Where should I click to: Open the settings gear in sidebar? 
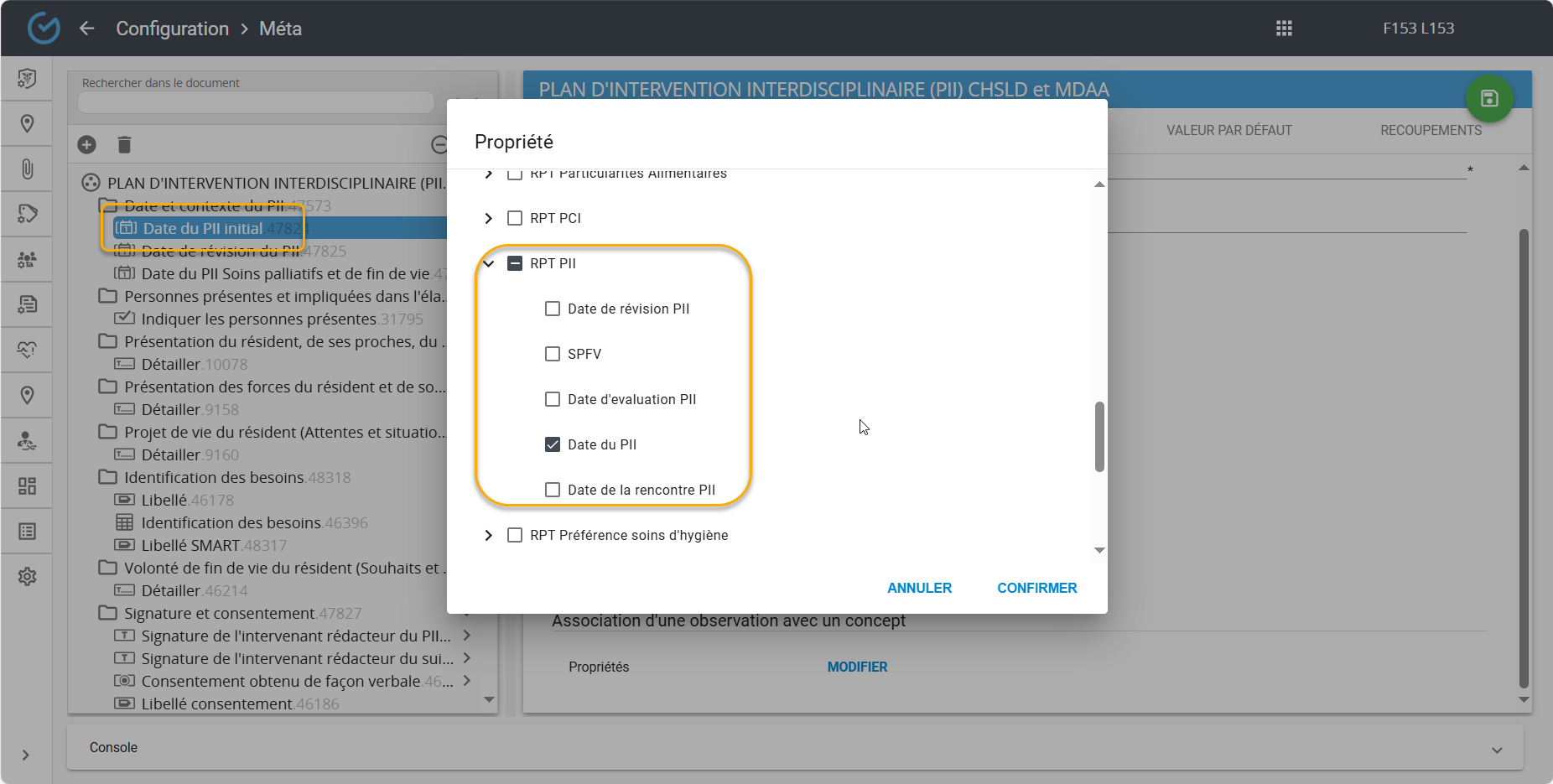27,577
